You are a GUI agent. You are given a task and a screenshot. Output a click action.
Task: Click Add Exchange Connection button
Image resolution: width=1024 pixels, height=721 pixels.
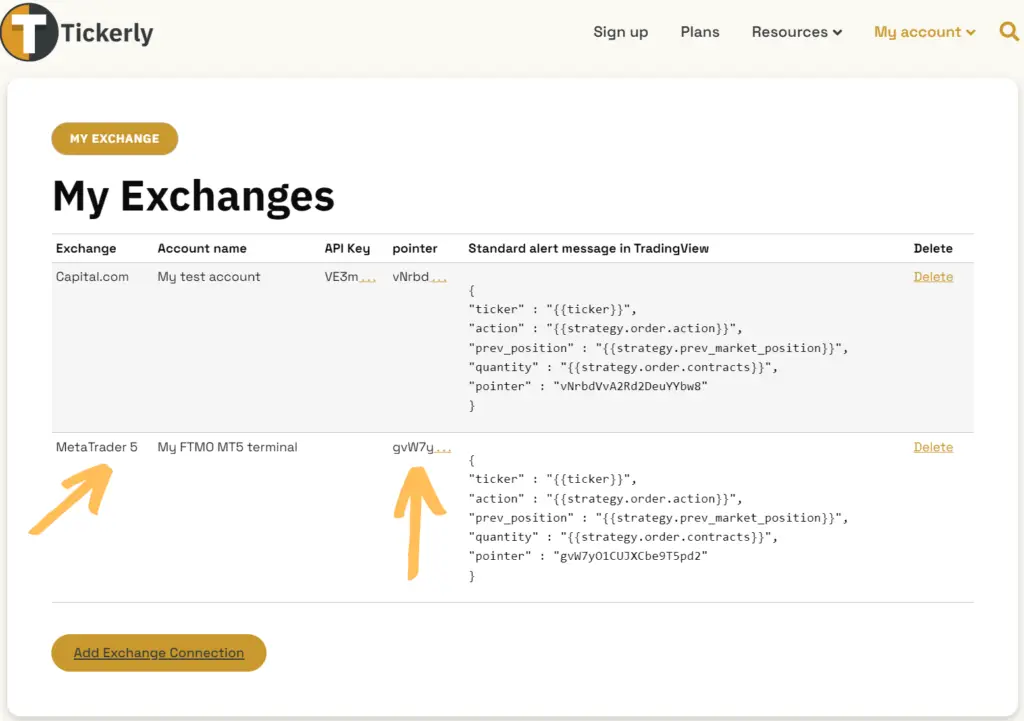[159, 652]
